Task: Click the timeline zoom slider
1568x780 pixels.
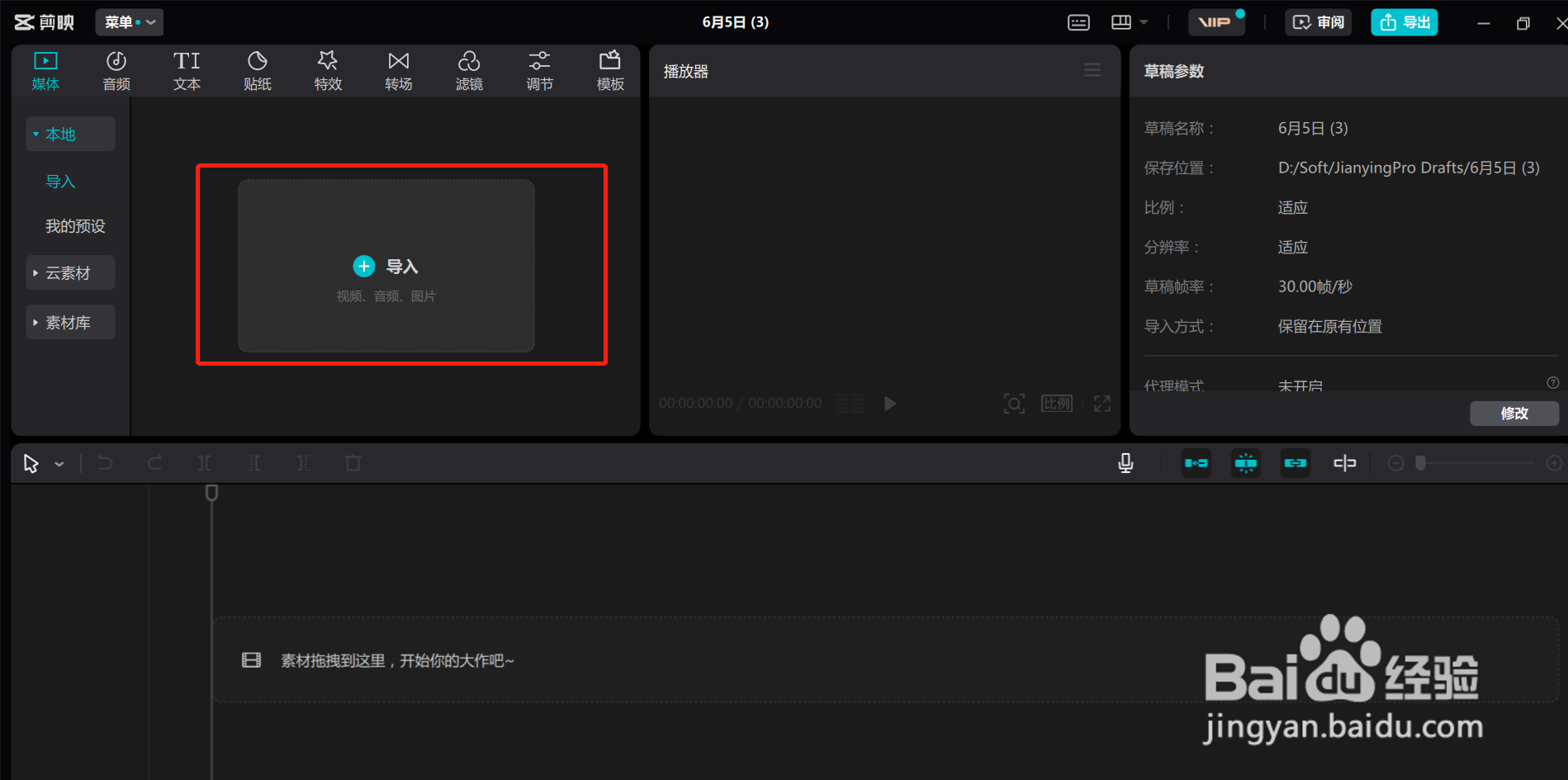Action: 1475,463
